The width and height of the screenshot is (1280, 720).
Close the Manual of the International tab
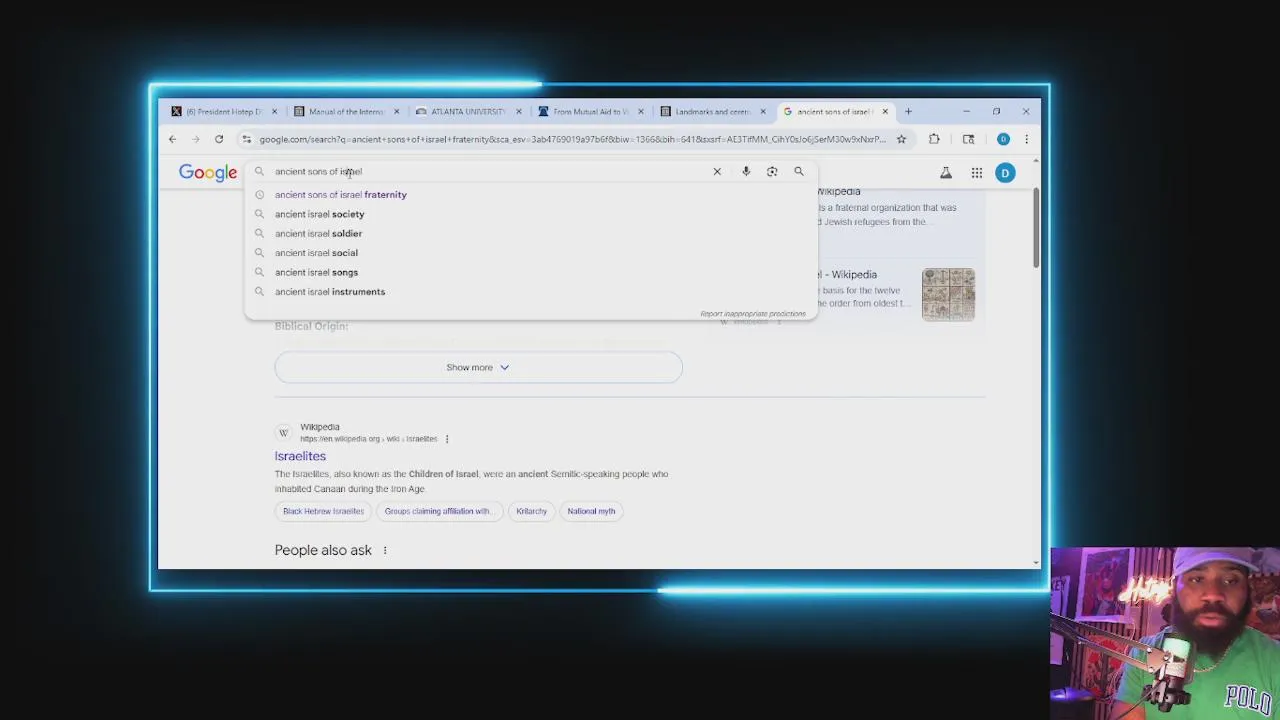pos(396,111)
